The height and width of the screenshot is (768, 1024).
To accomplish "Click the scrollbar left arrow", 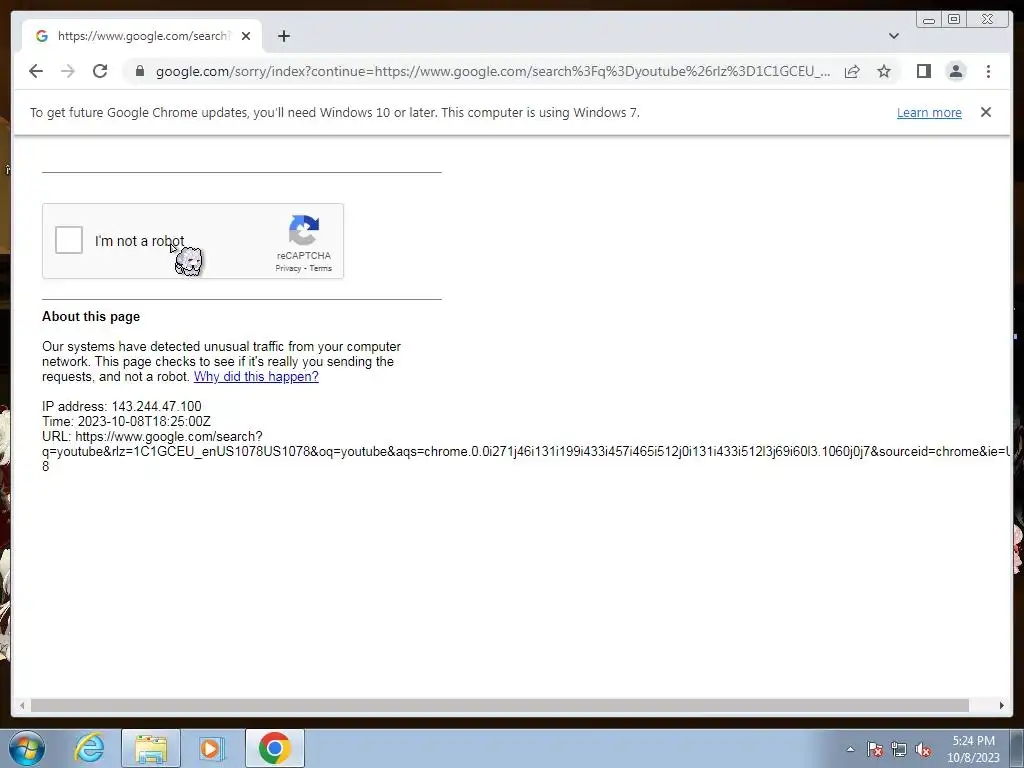I will click(22, 705).
